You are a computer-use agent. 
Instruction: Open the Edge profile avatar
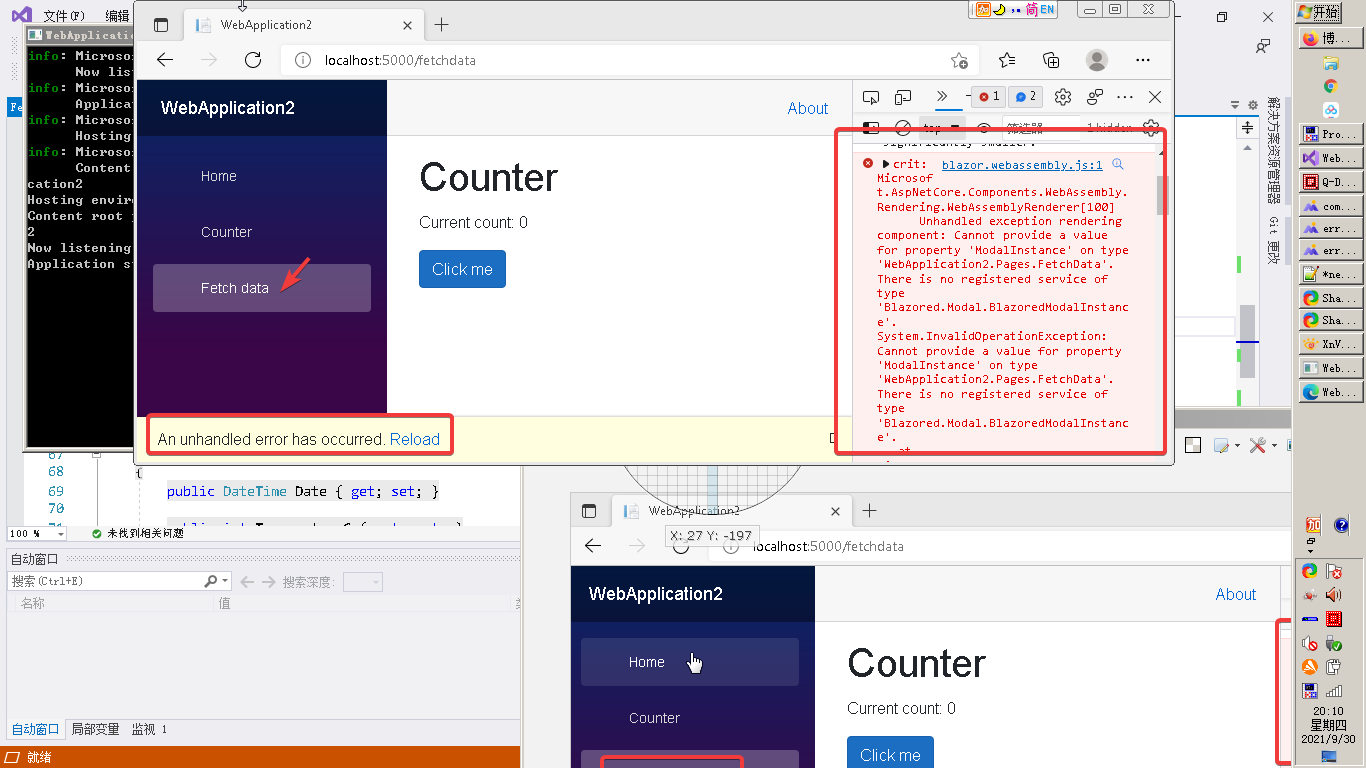1097,60
